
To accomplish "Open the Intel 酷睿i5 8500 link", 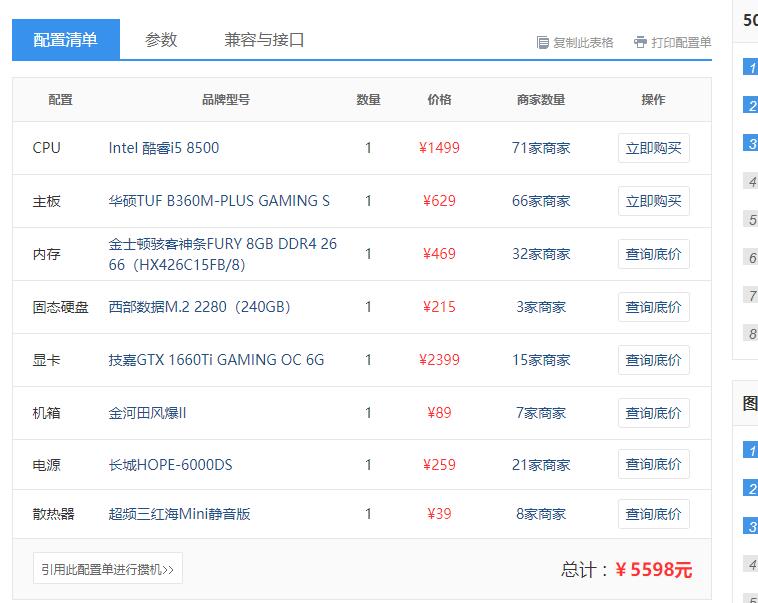I will tap(164, 148).
